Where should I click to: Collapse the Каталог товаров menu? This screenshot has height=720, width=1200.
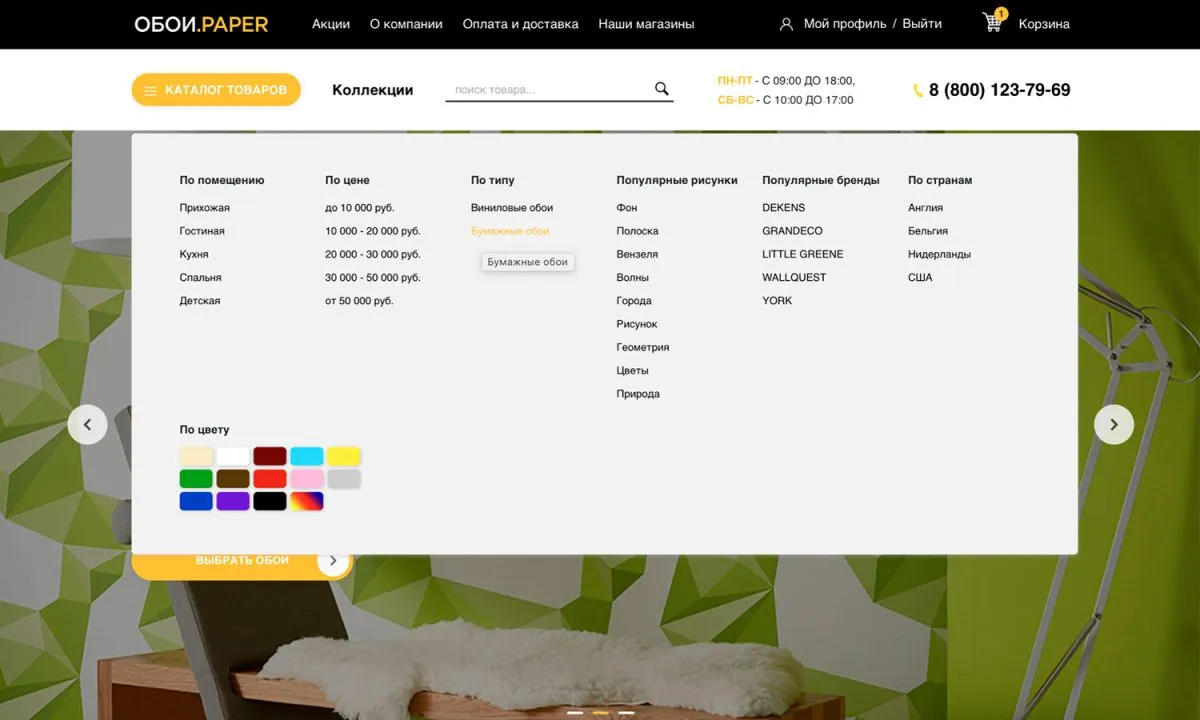tap(216, 90)
